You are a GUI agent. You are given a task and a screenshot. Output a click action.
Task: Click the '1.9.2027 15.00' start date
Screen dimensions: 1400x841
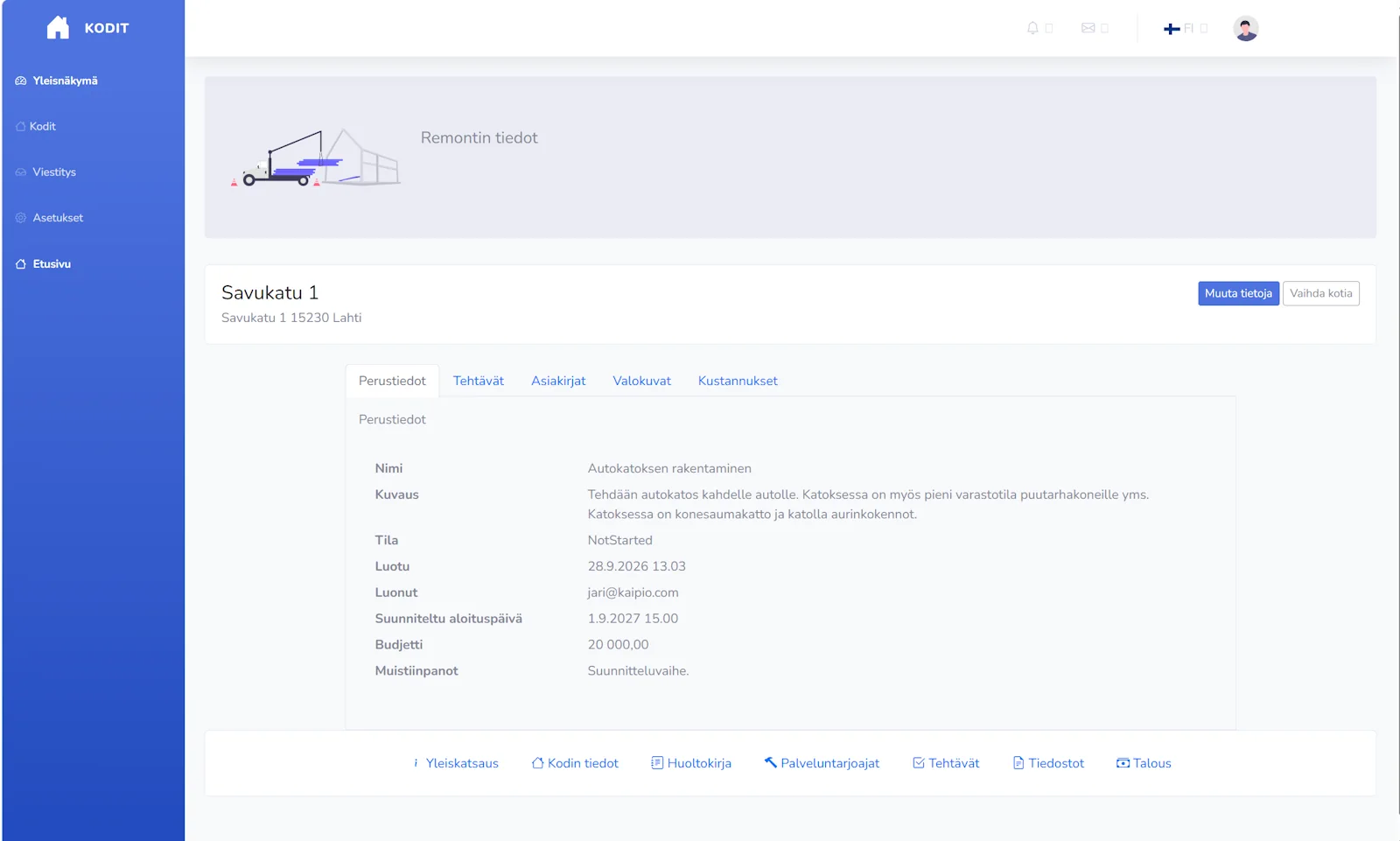pyautogui.click(x=633, y=618)
